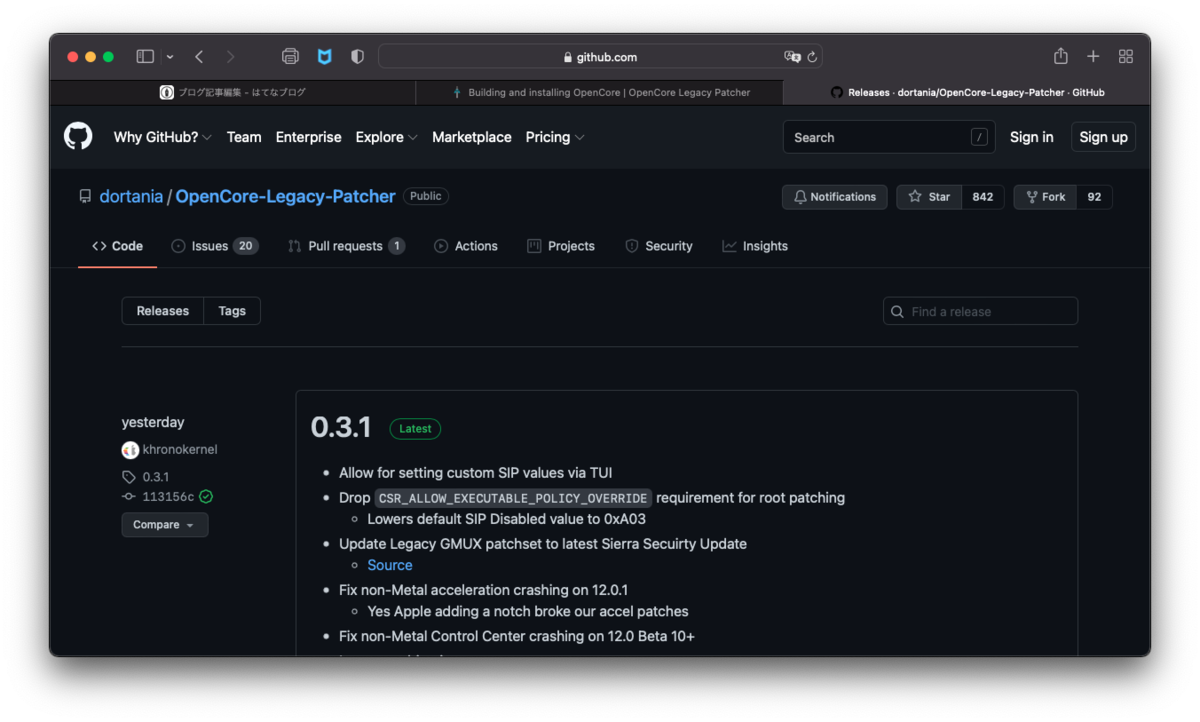Click the Public repository badge
This screenshot has height=722, width=1200.
[426, 196]
